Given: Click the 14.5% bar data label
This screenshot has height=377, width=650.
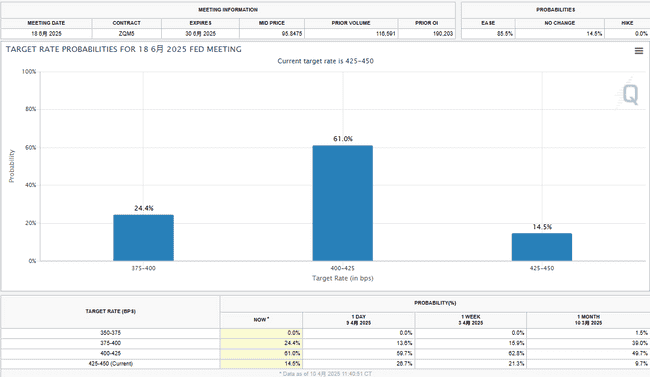Looking at the screenshot, I should [542, 227].
